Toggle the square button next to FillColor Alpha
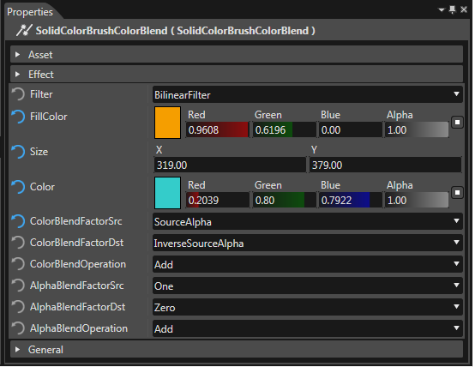 (457, 122)
